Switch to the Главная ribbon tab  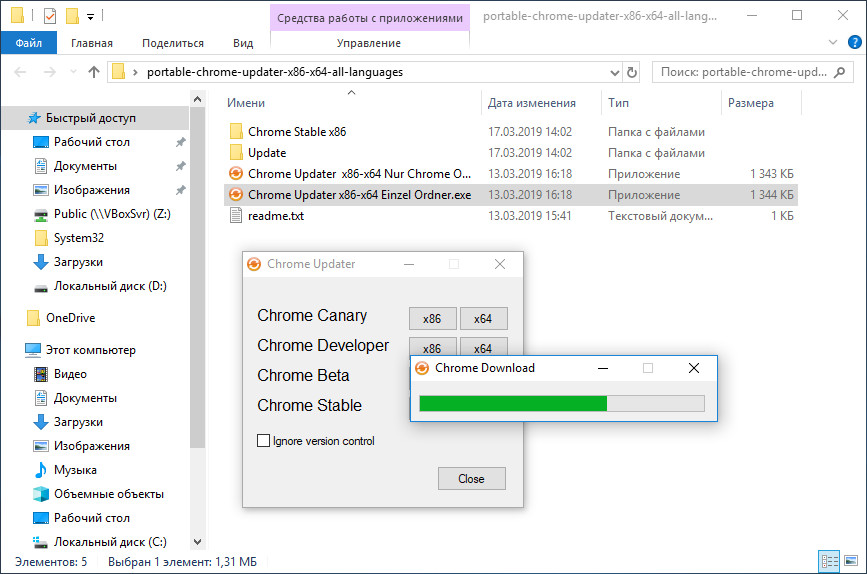click(92, 43)
